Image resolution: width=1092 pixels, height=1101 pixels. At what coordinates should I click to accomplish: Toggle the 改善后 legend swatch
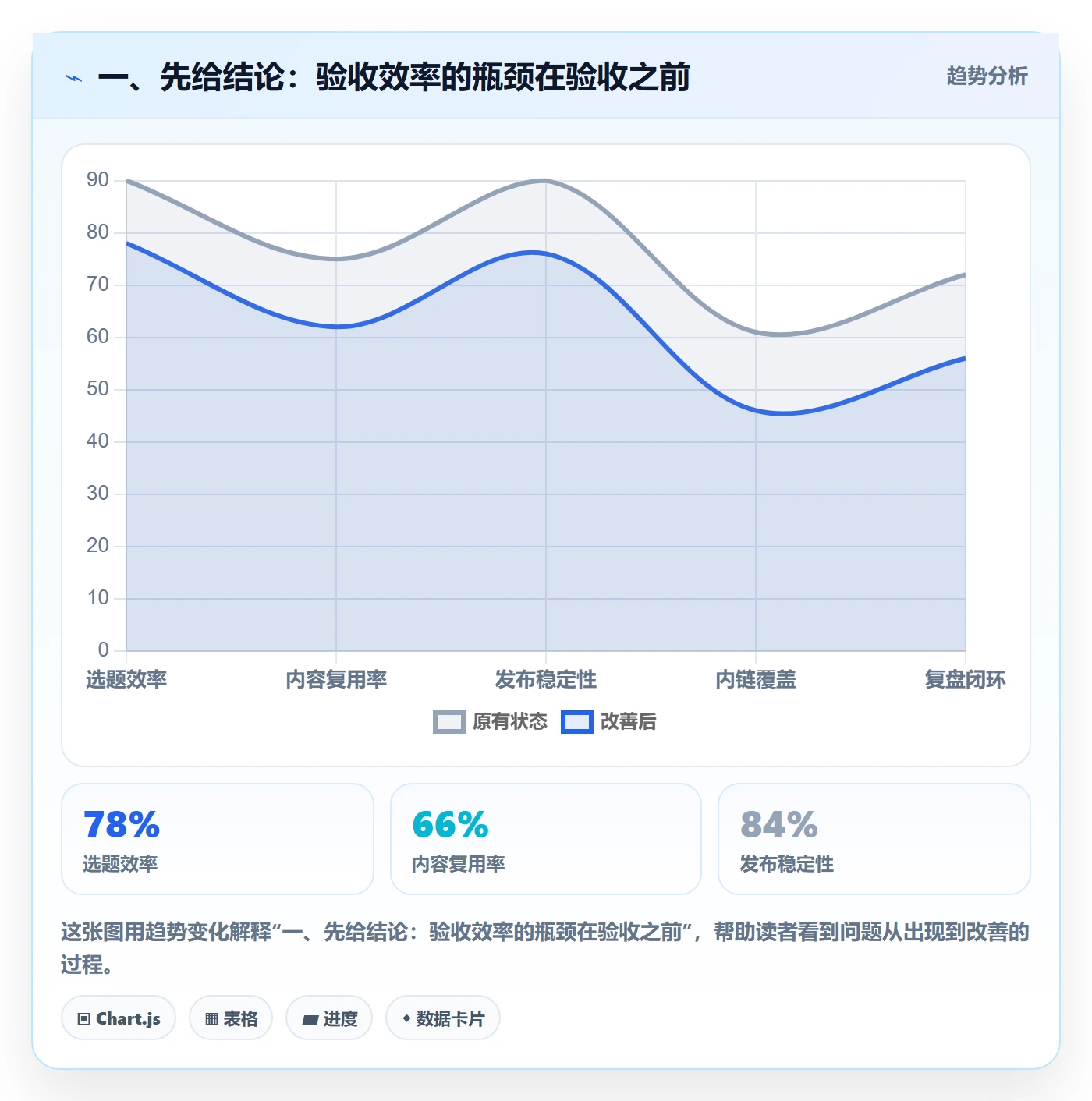(577, 722)
